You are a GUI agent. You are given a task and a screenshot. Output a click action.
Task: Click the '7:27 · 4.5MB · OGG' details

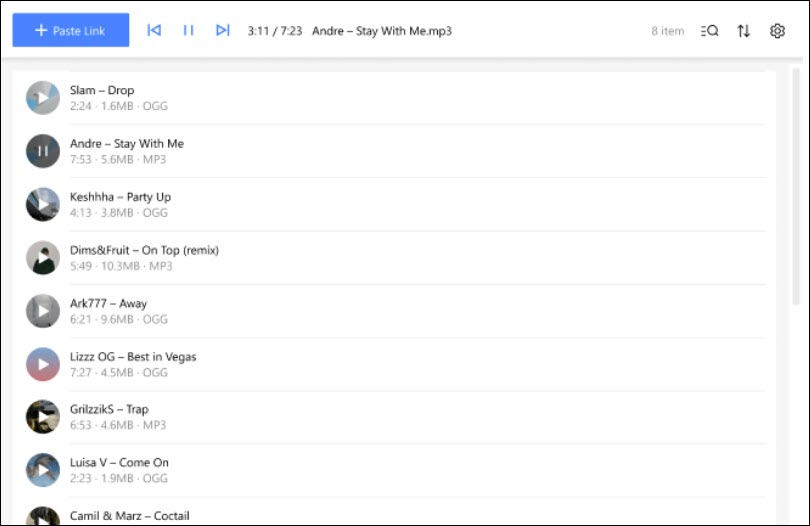tap(119, 372)
